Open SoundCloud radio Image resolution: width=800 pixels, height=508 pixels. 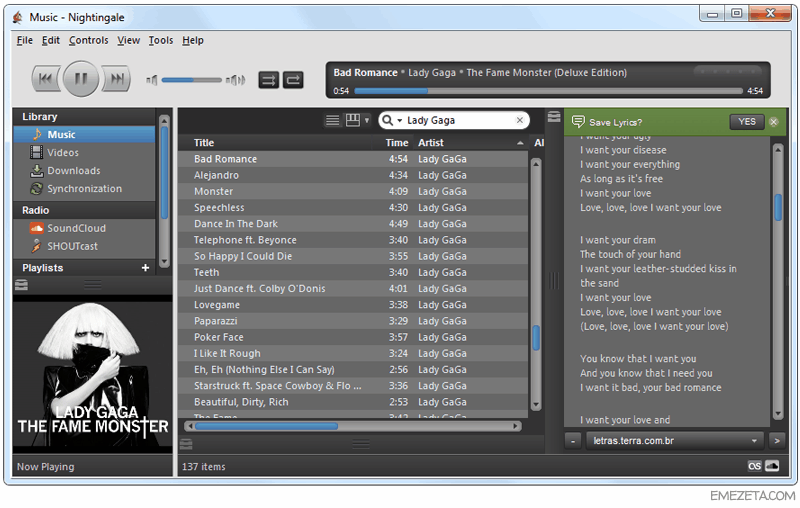tap(85, 228)
